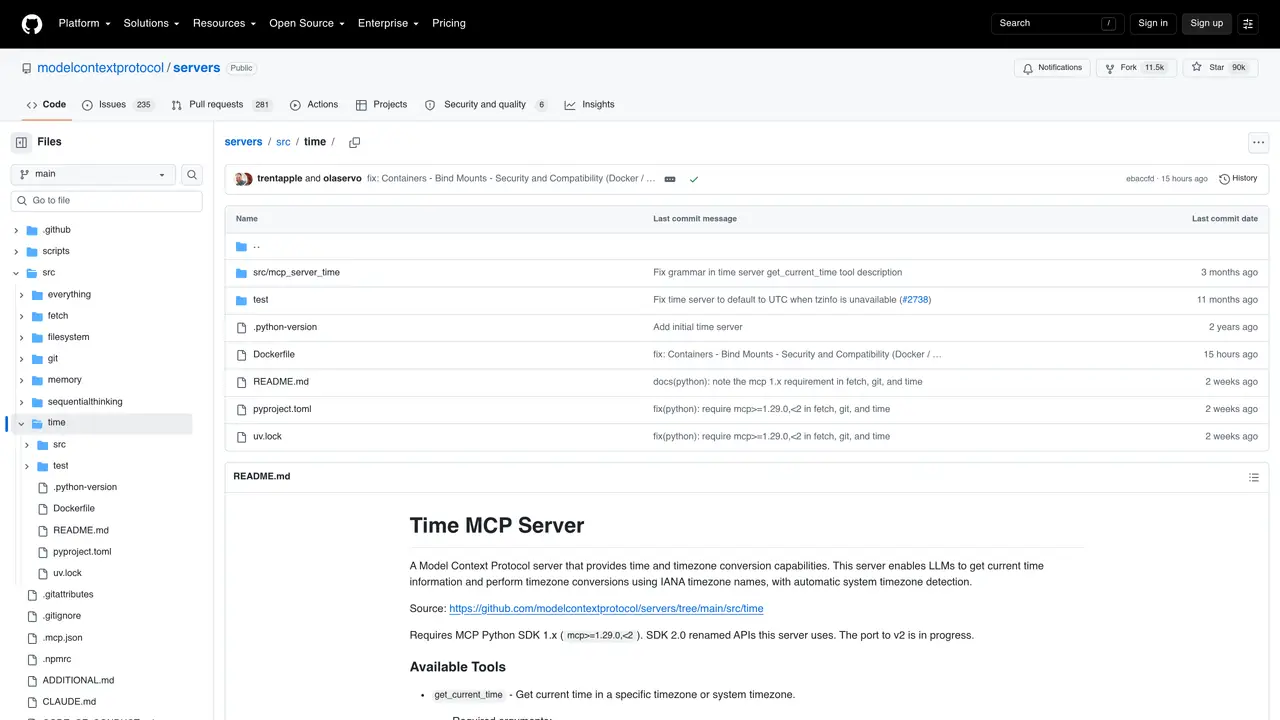Open Notifications for this repository

click(x=1052, y=68)
